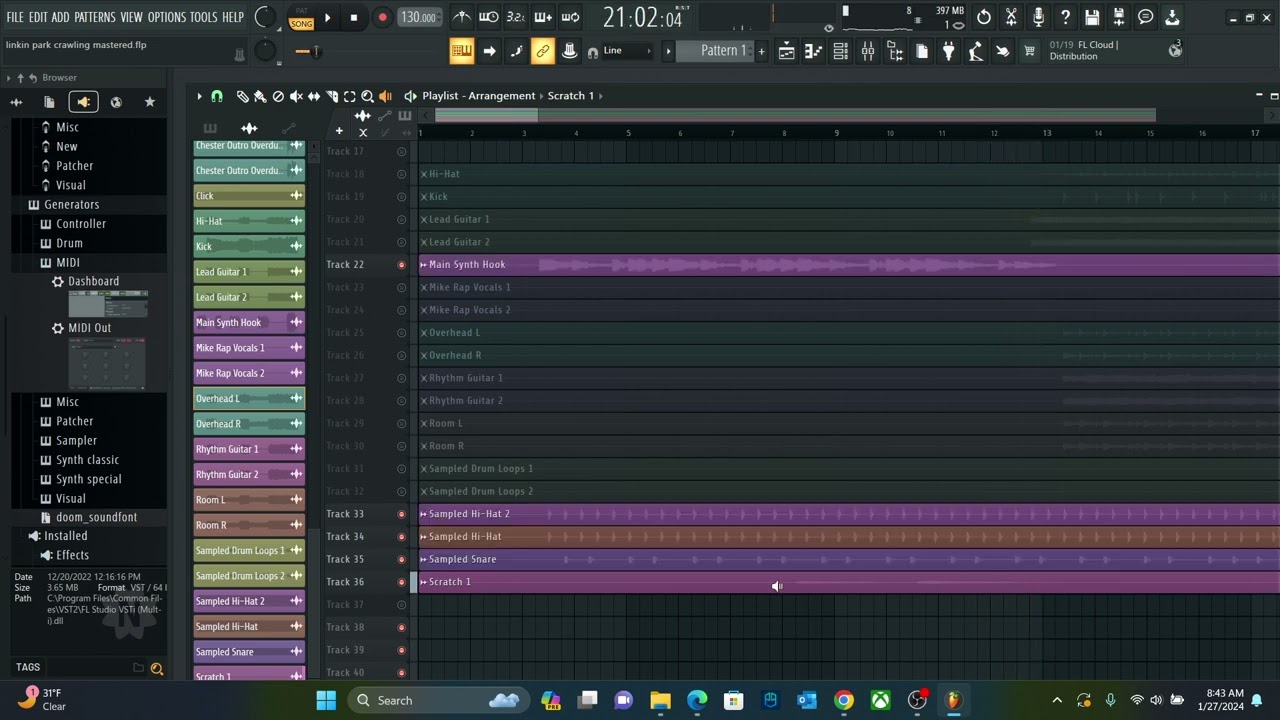1280x720 pixels.
Task: Enable wait for input before recording
Action: pos(488,17)
